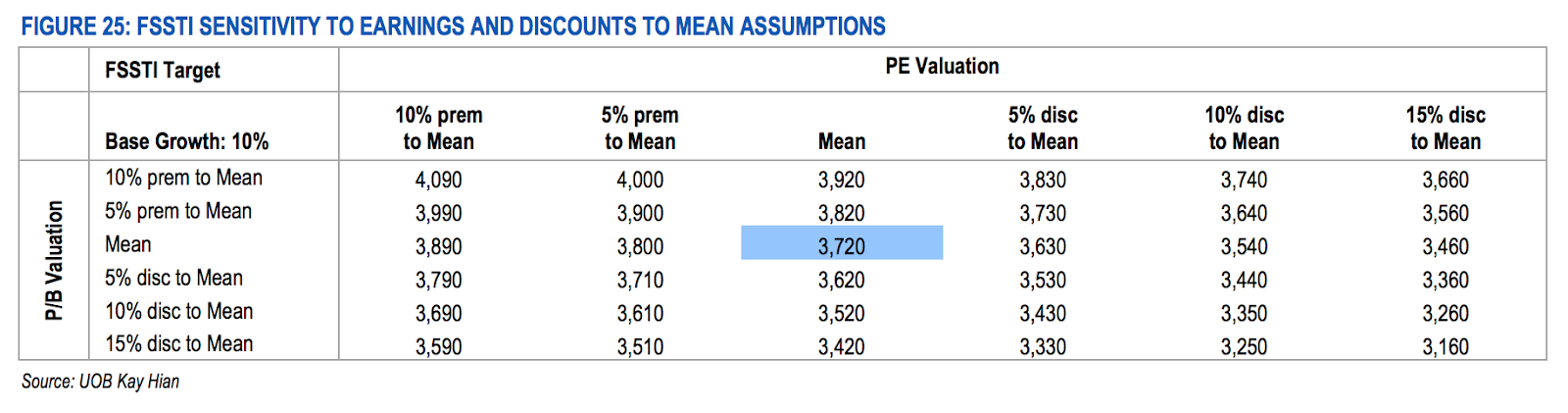Select the Base Growth: 10% label
Image resolution: width=1568 pixels, height=413 pixels.
[x=186, y=141]
